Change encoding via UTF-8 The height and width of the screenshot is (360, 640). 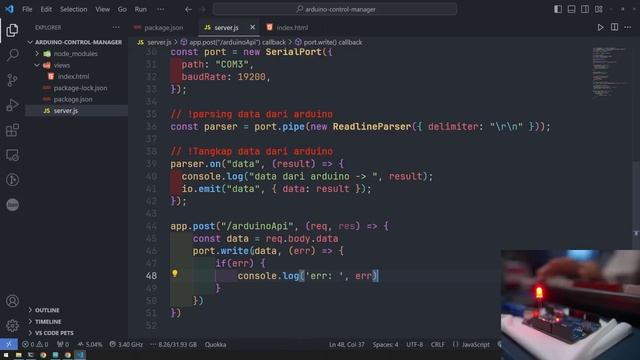click(414, 344)
